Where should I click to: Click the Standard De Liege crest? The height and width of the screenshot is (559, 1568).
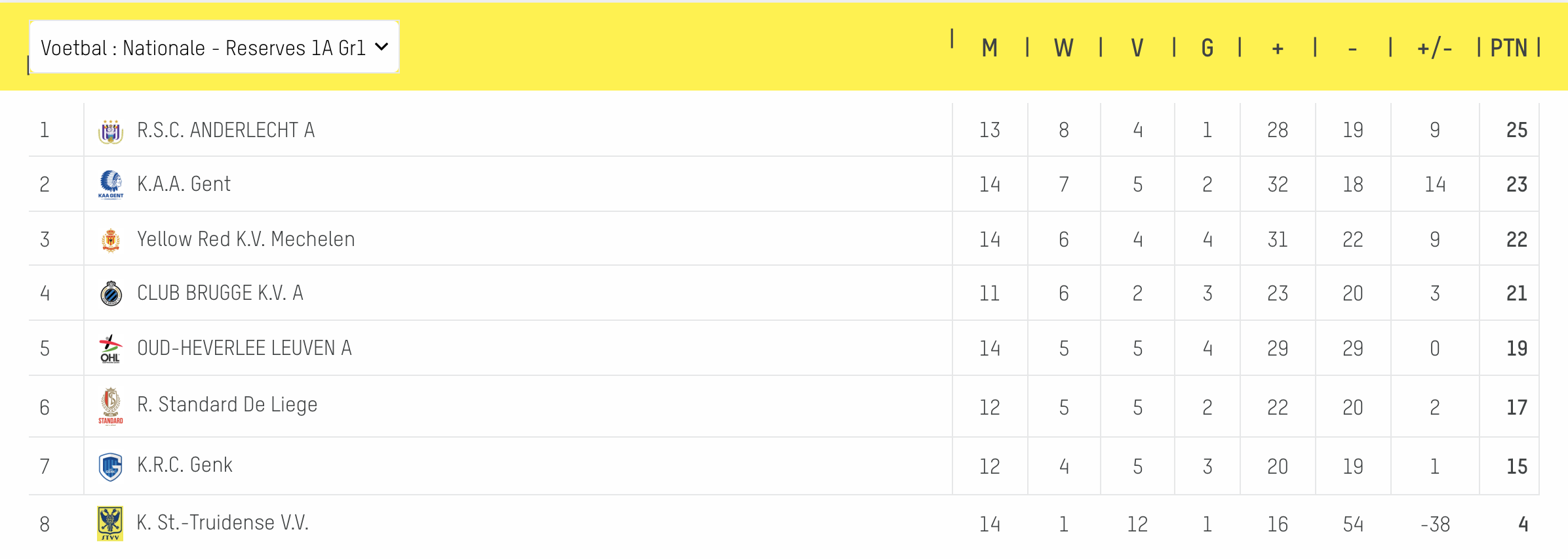(111, 406)
